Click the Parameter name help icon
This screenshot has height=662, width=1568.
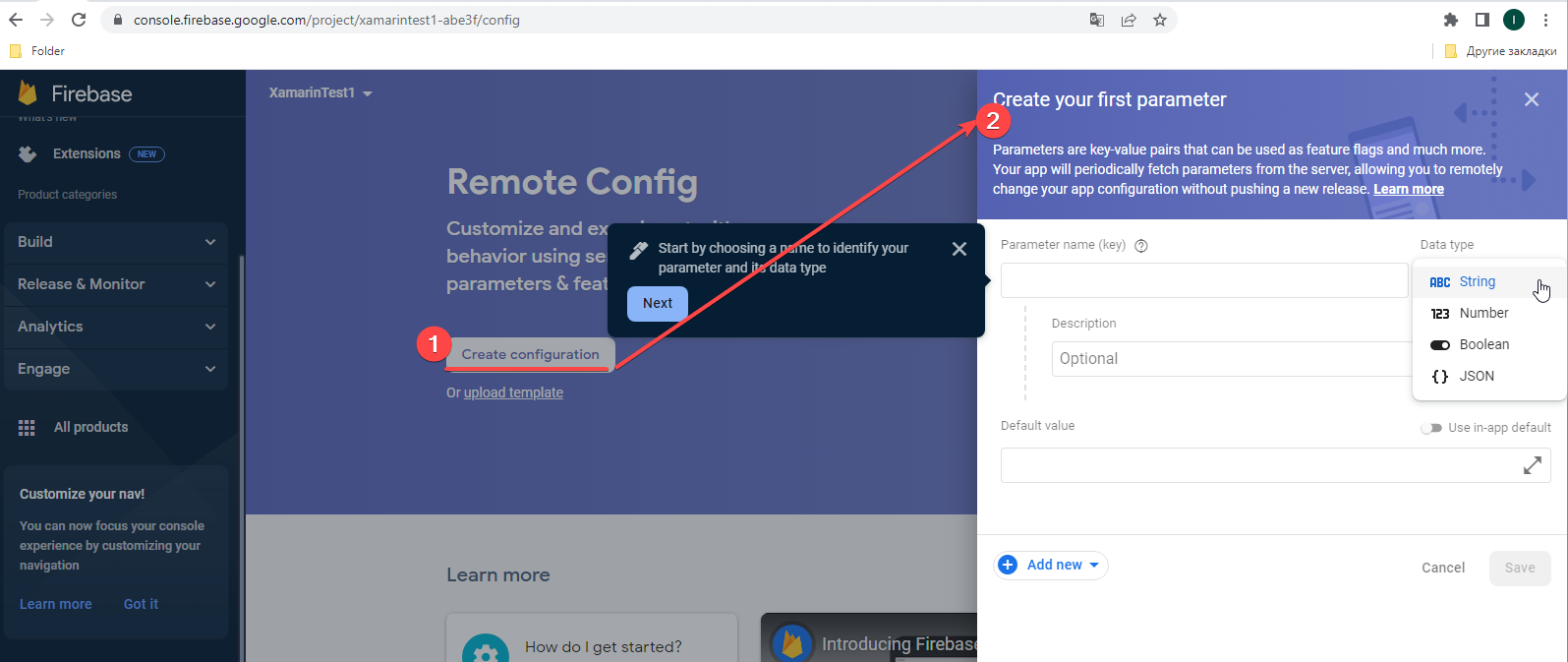pyautogui.click(x=1141, y=246)
